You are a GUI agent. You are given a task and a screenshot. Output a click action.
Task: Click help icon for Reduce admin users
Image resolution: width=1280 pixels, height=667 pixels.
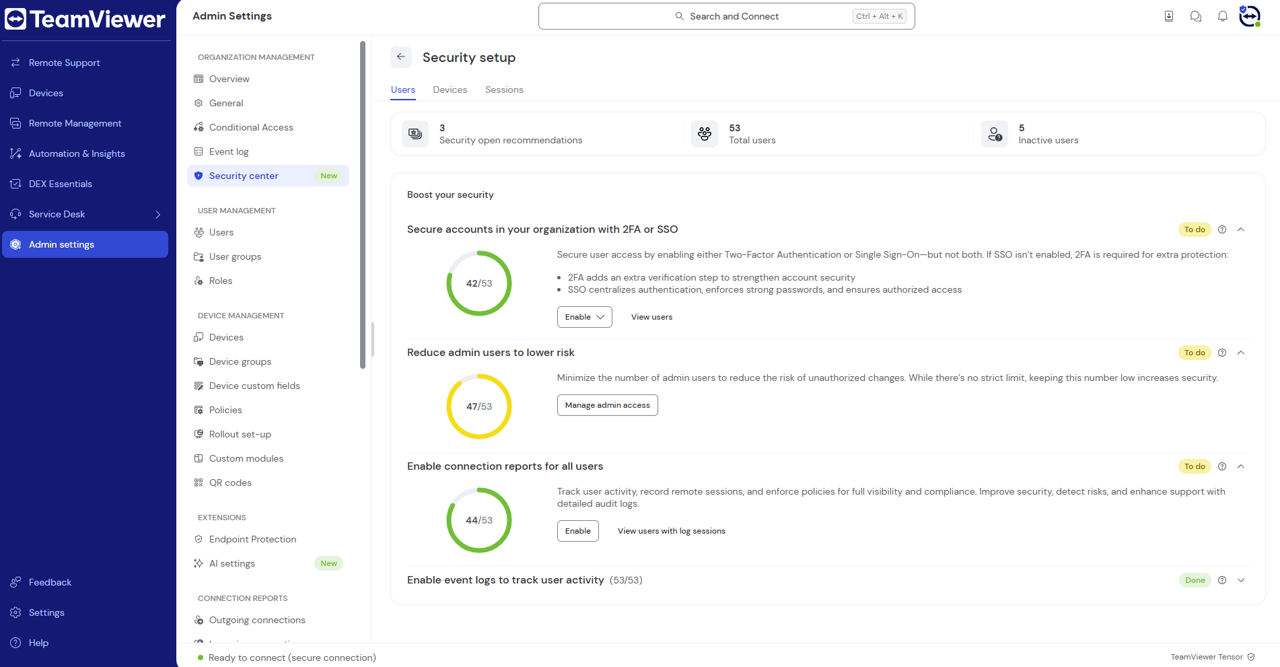pos(1222,353)
